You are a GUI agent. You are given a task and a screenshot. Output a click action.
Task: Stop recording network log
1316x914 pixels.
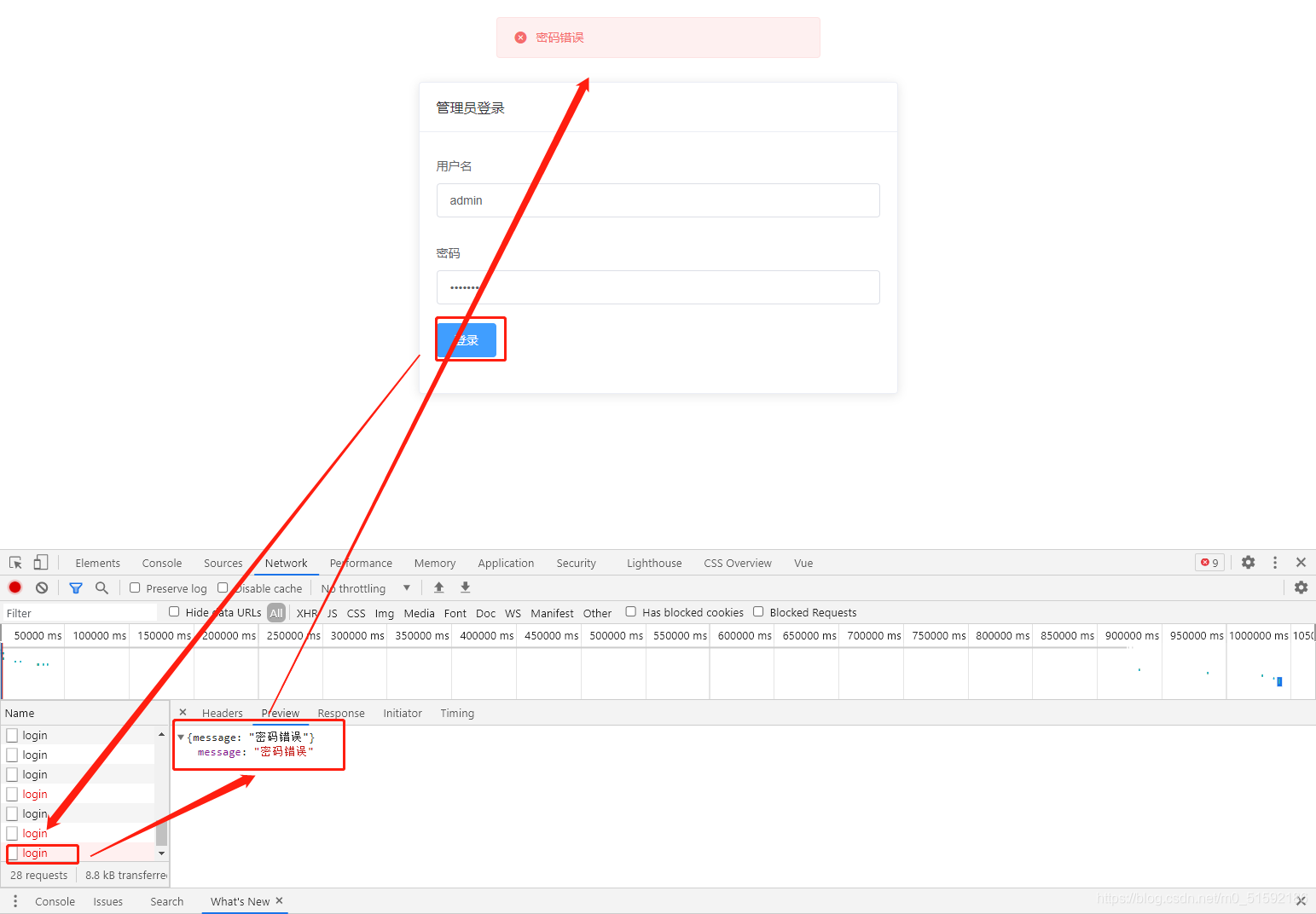pyautogui.click(x=15, y=587)
